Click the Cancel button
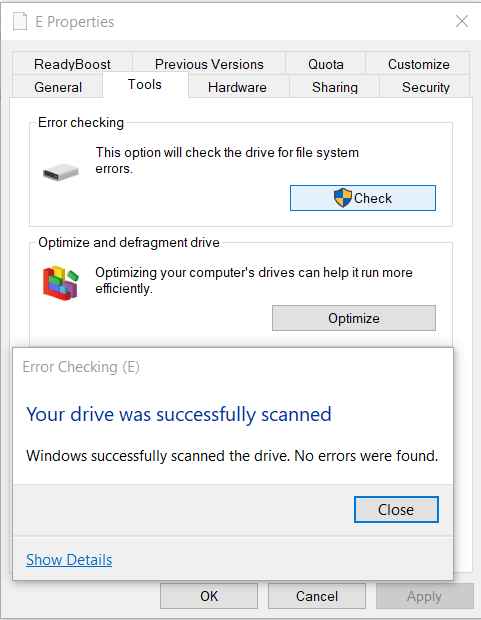The height and width of the screenshot is (620, 481). coord(317,596)
